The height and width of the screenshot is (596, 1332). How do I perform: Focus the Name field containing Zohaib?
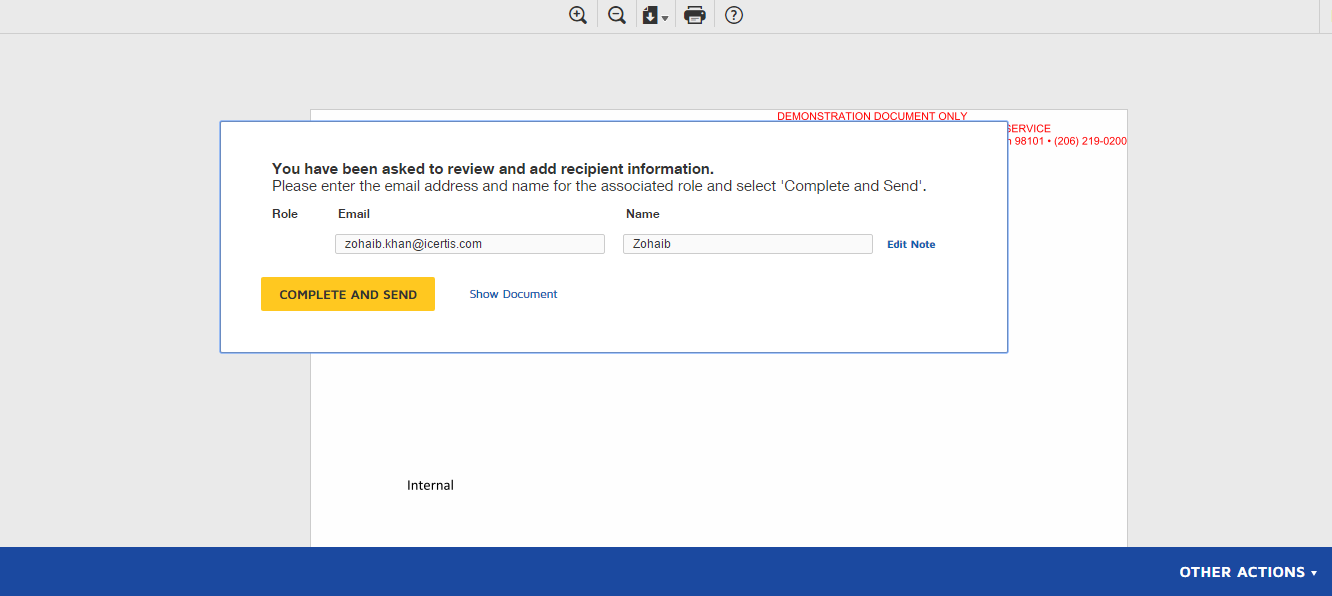click(748, 244)
